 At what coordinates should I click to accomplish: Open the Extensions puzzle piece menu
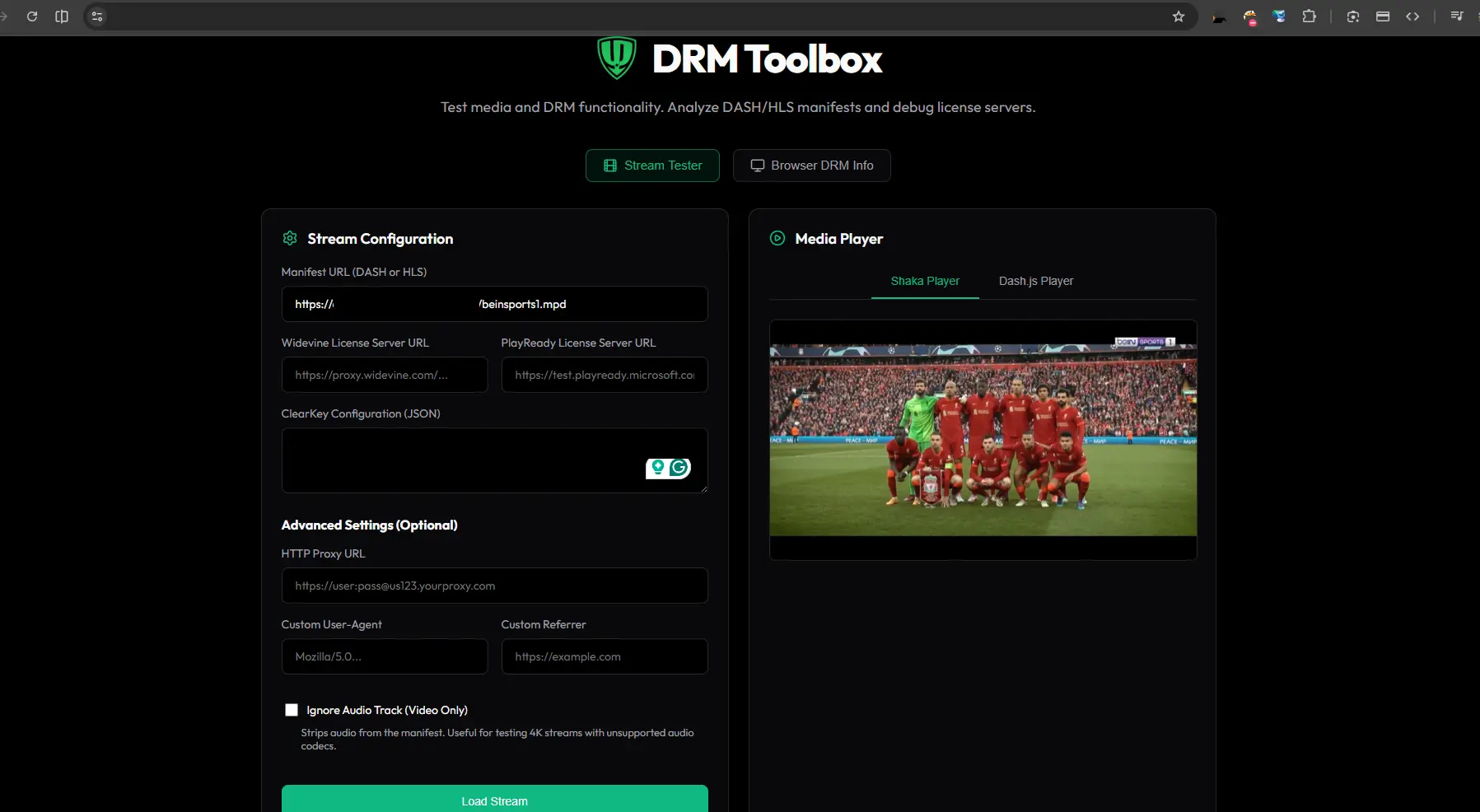coord(1309,16)
